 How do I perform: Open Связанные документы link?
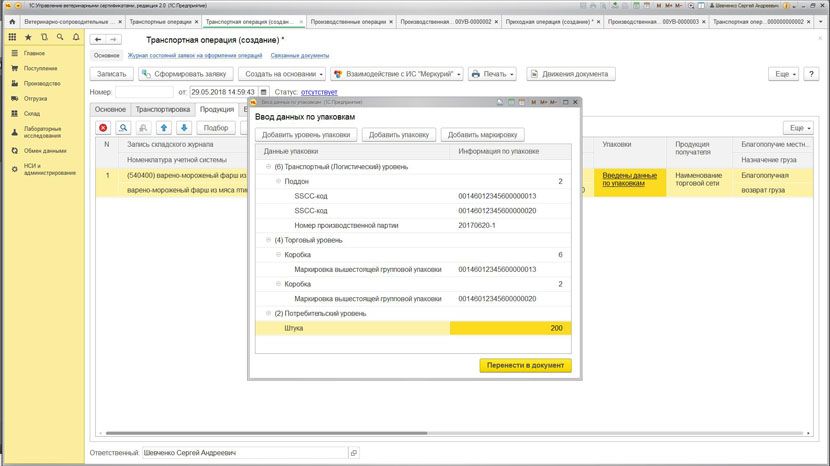(300, 56)
